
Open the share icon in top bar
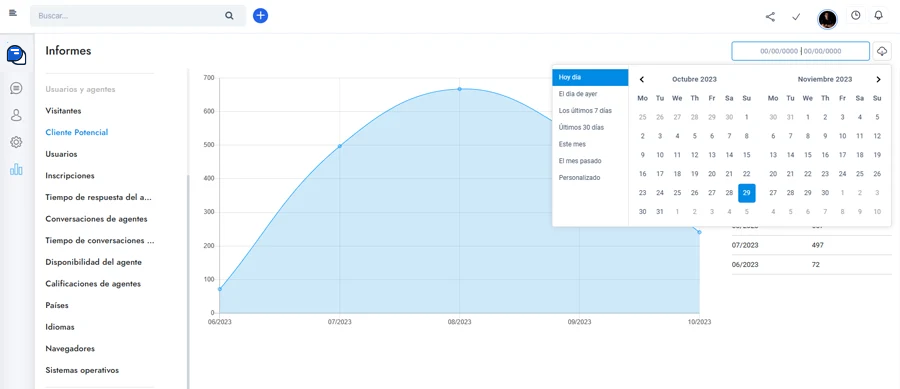tap(770, 17)
